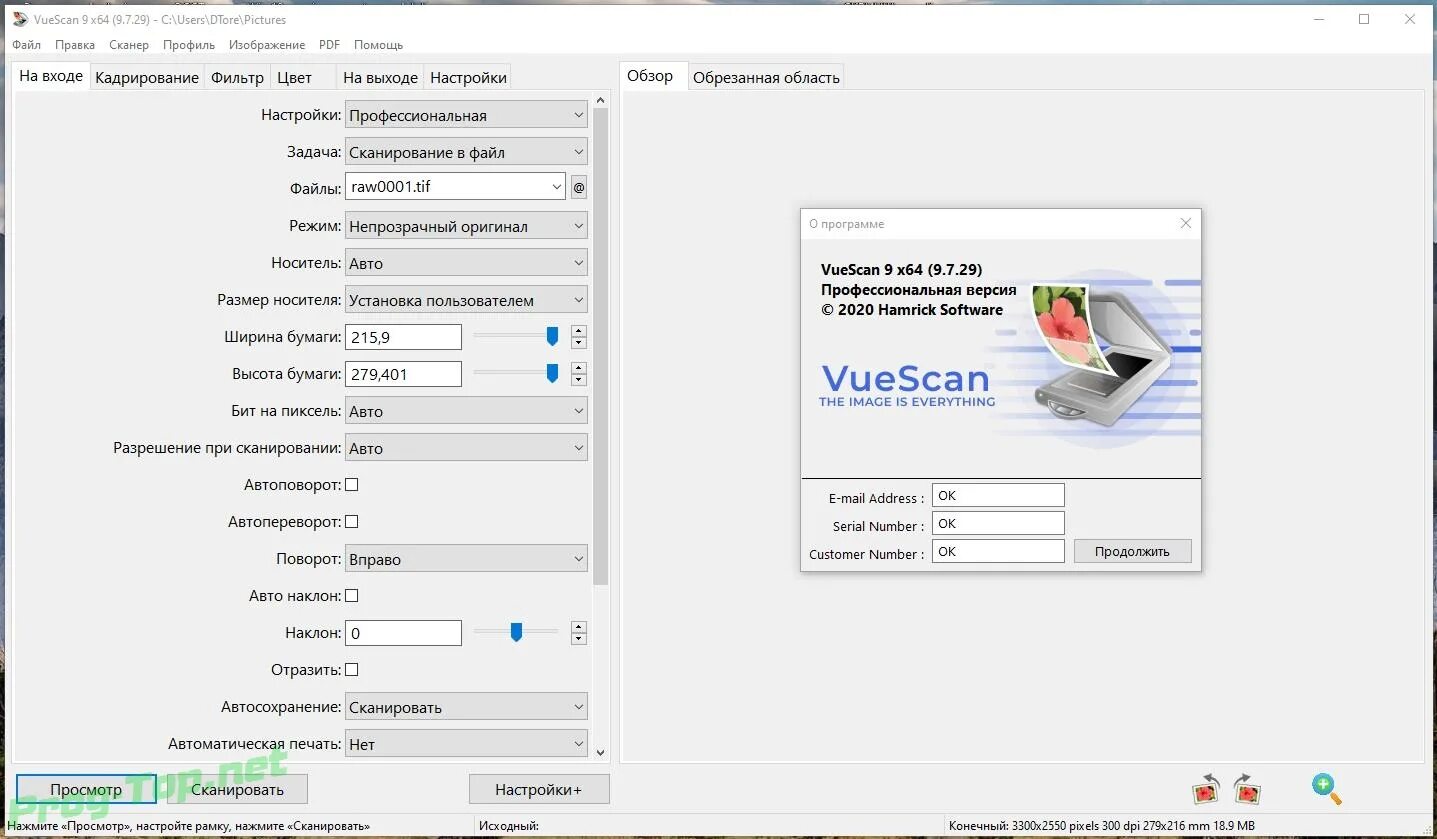Click the Высота бумаги value field
This screenshot has width=1437, height=839.
point(403,374)
